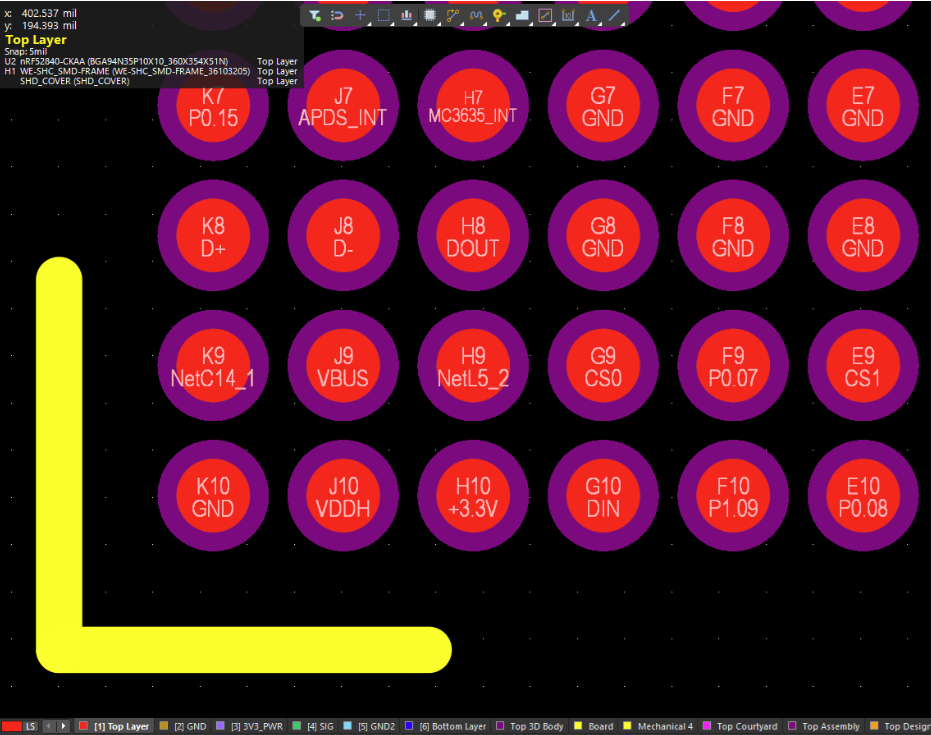Pick the place line tool

(614, 15)
